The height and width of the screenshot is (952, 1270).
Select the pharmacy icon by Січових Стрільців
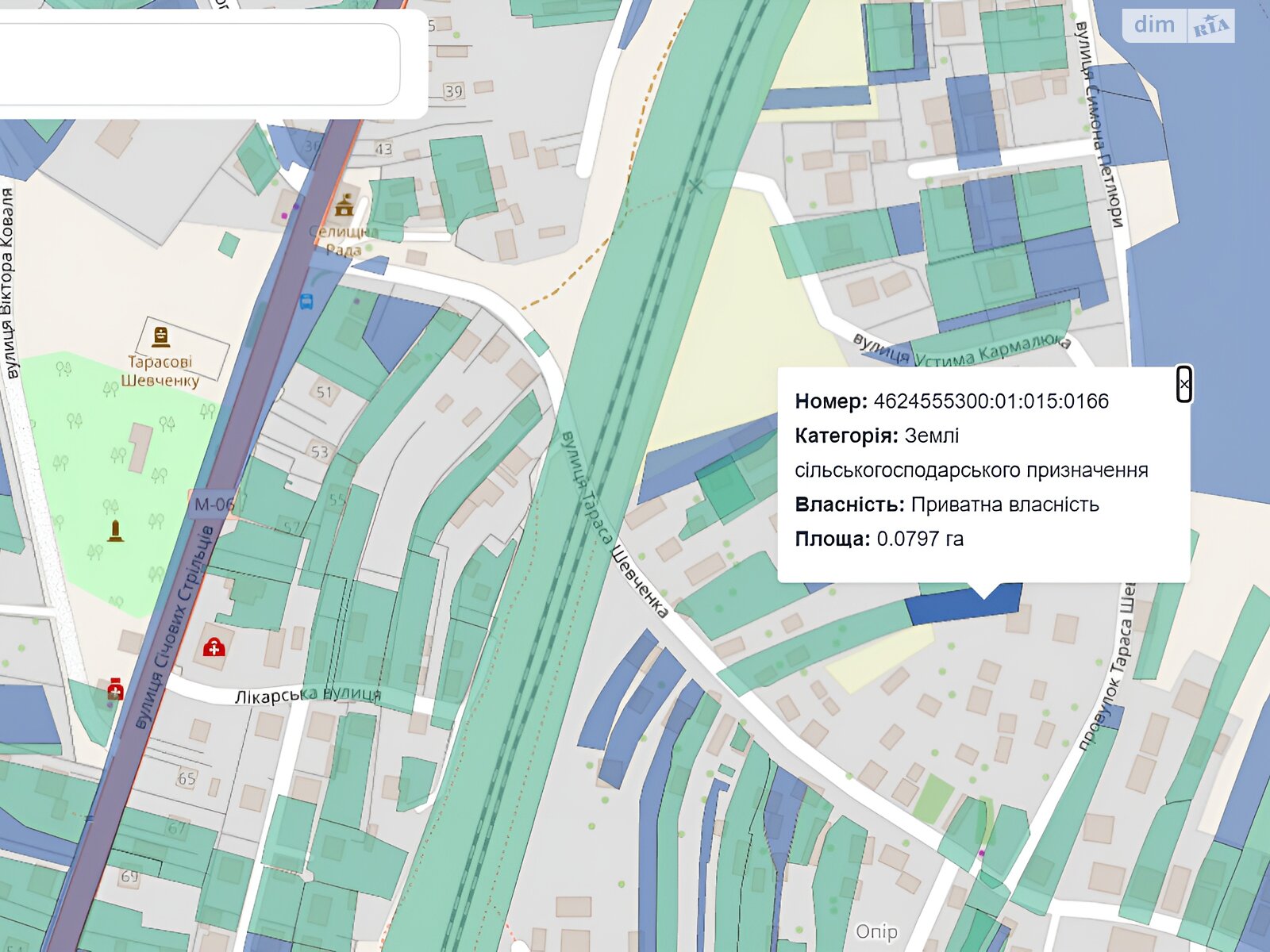click(115, 689)
